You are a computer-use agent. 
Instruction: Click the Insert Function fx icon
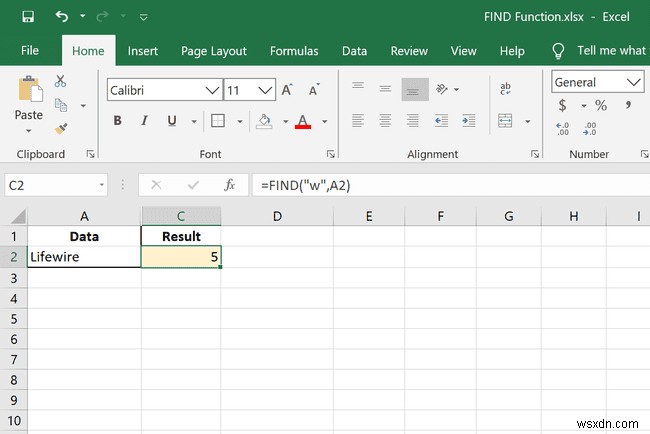tap(229, 185)
